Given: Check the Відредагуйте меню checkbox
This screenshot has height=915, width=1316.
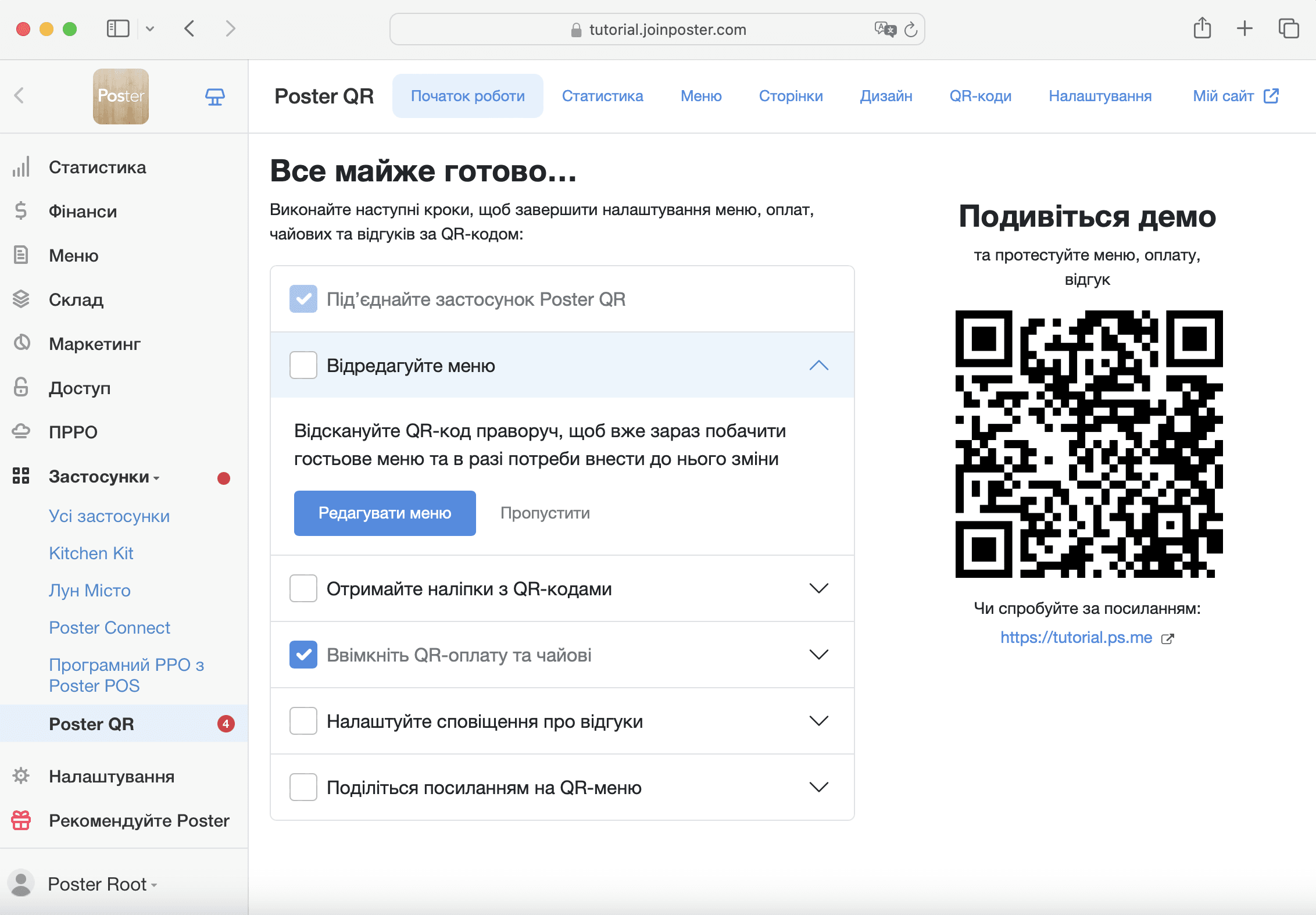Looking at the screenshot, I should (303, 365).
